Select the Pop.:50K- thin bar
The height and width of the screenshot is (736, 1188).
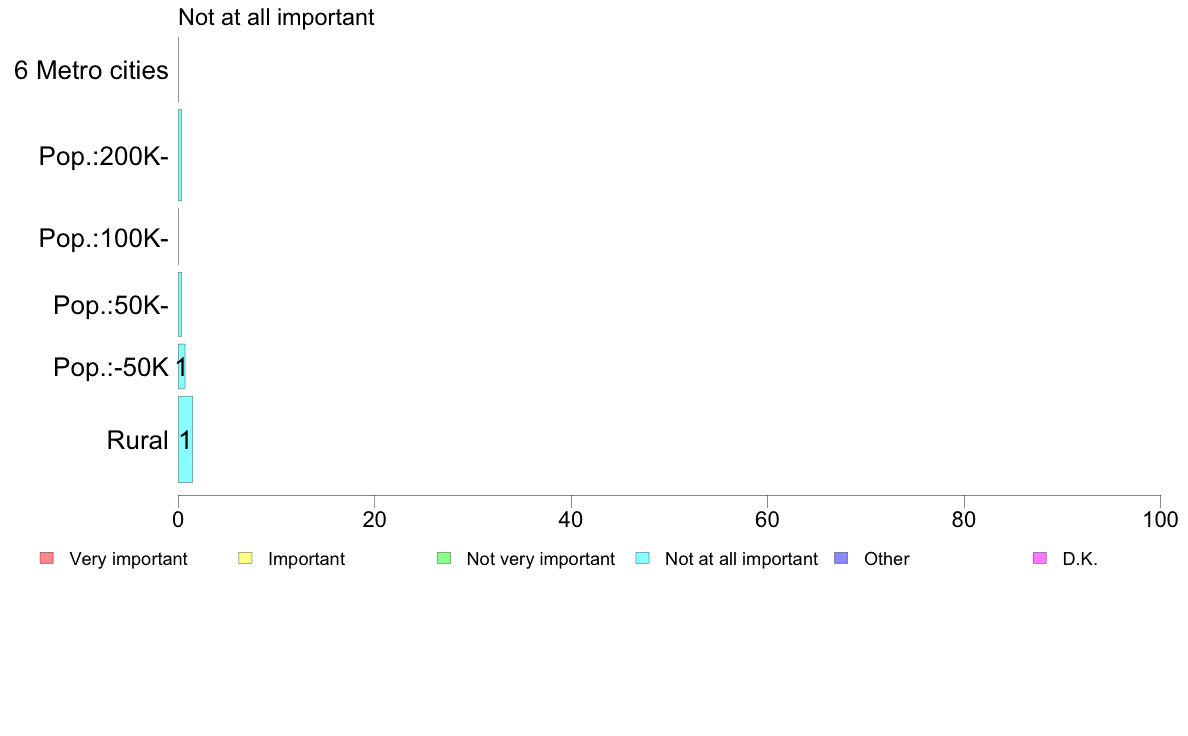tap(180, 305)
